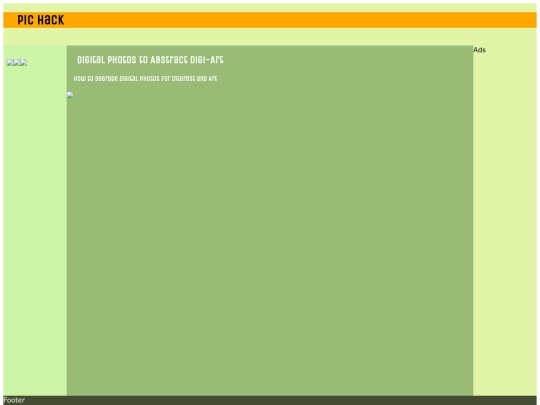Click the Pic Hack site title
The width and height of the screenshot is (540, 405).
pyautogui.click(x=41, y=20)
